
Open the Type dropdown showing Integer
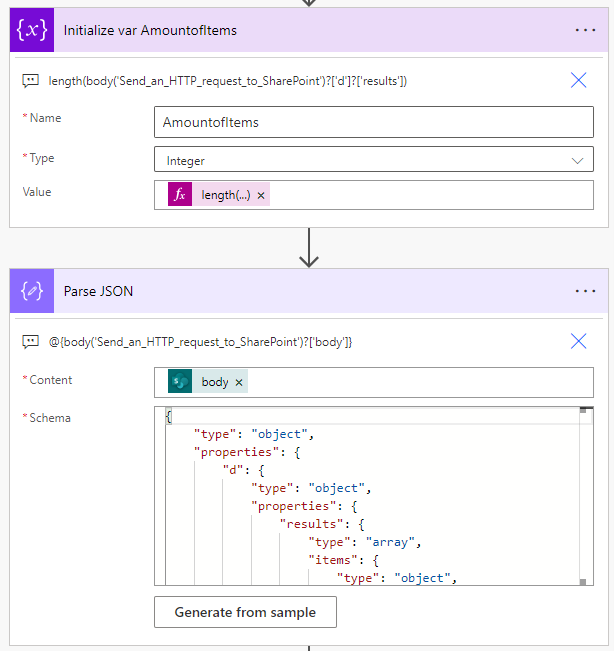click(374, 159)
